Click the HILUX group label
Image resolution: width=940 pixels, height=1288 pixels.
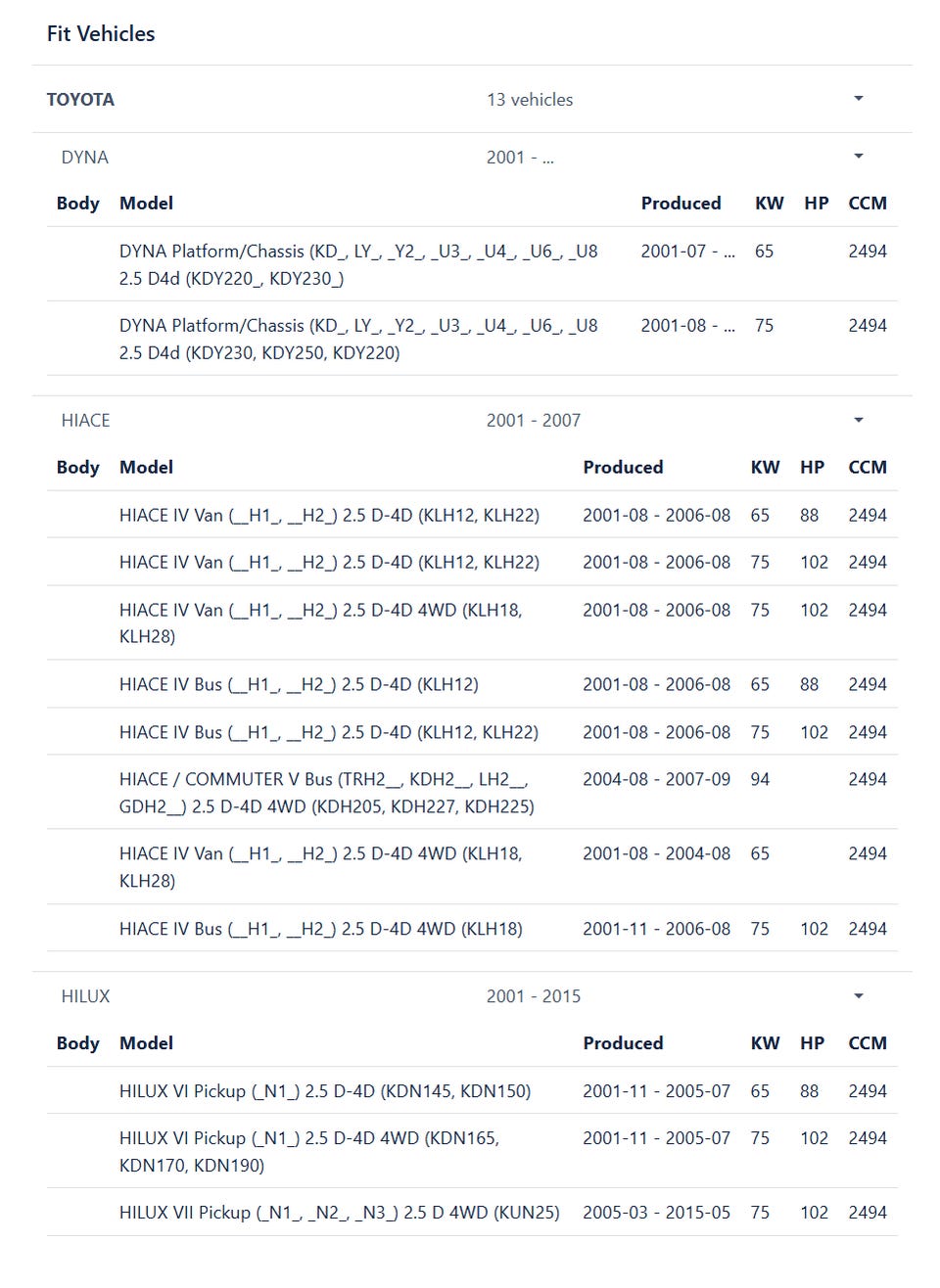[x=86, y=996]
